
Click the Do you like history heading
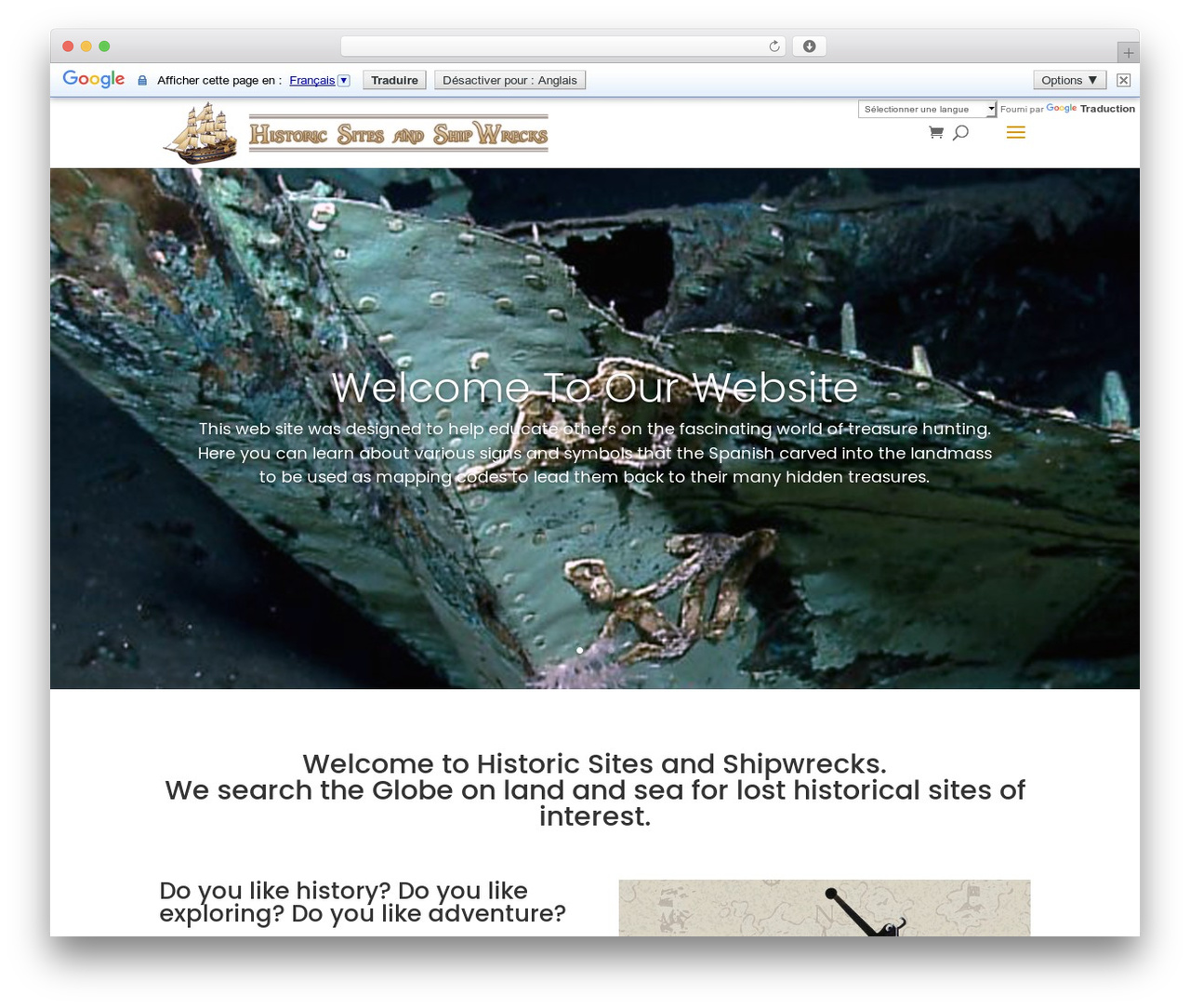click(363, 902)
